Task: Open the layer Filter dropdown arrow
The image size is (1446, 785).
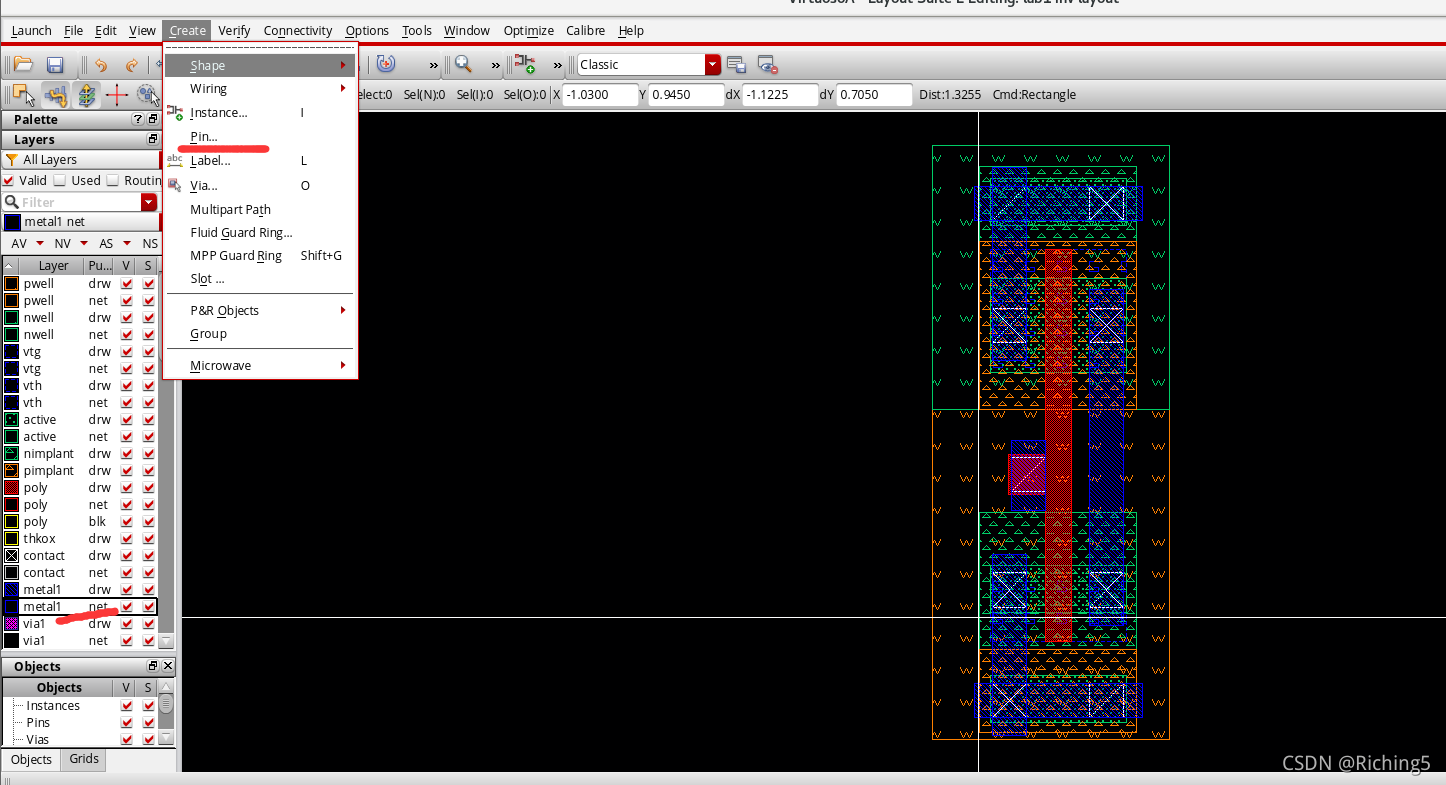Action: coord(149,202)
